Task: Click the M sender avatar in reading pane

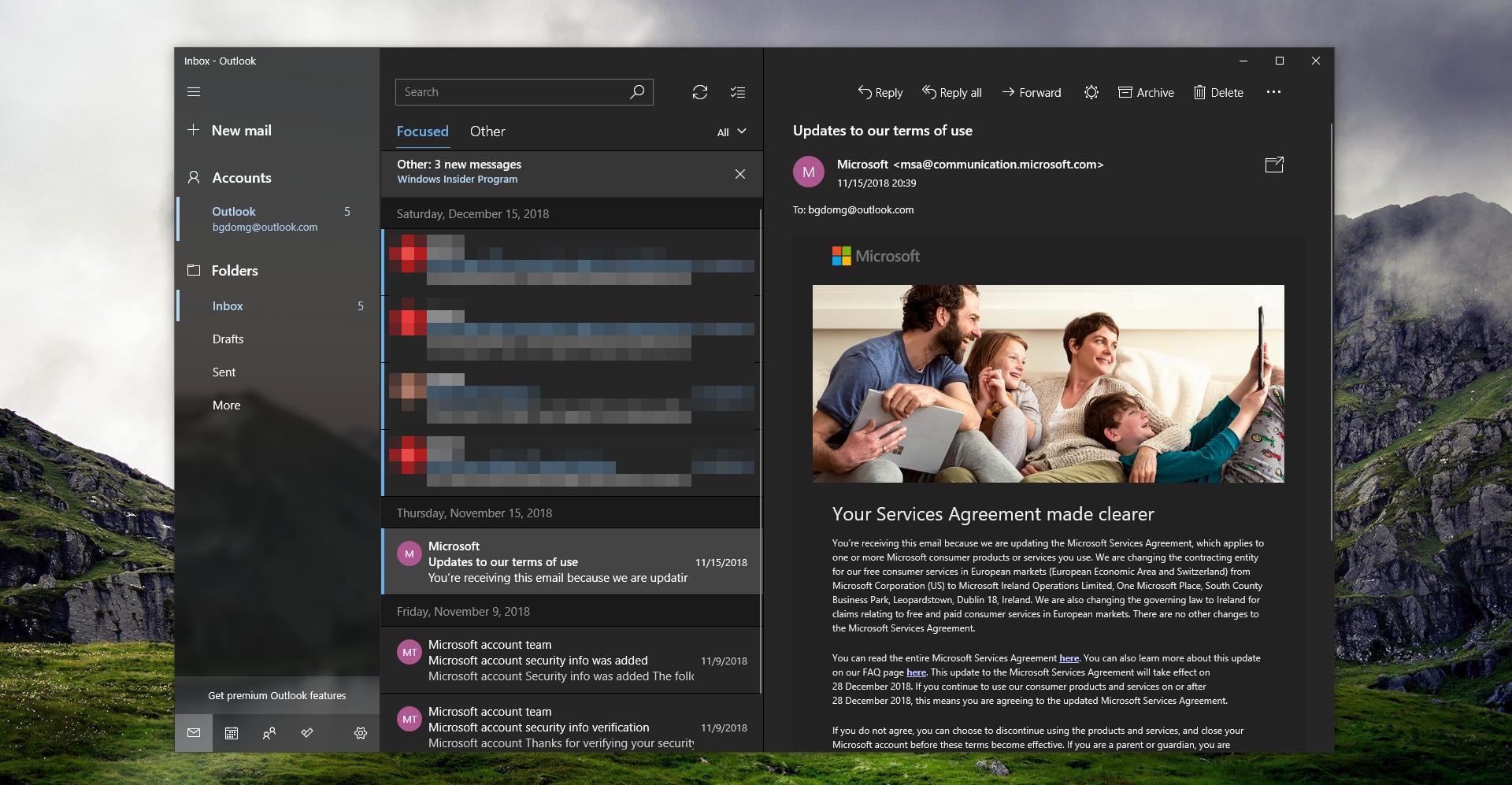Action: click(809, 172)
